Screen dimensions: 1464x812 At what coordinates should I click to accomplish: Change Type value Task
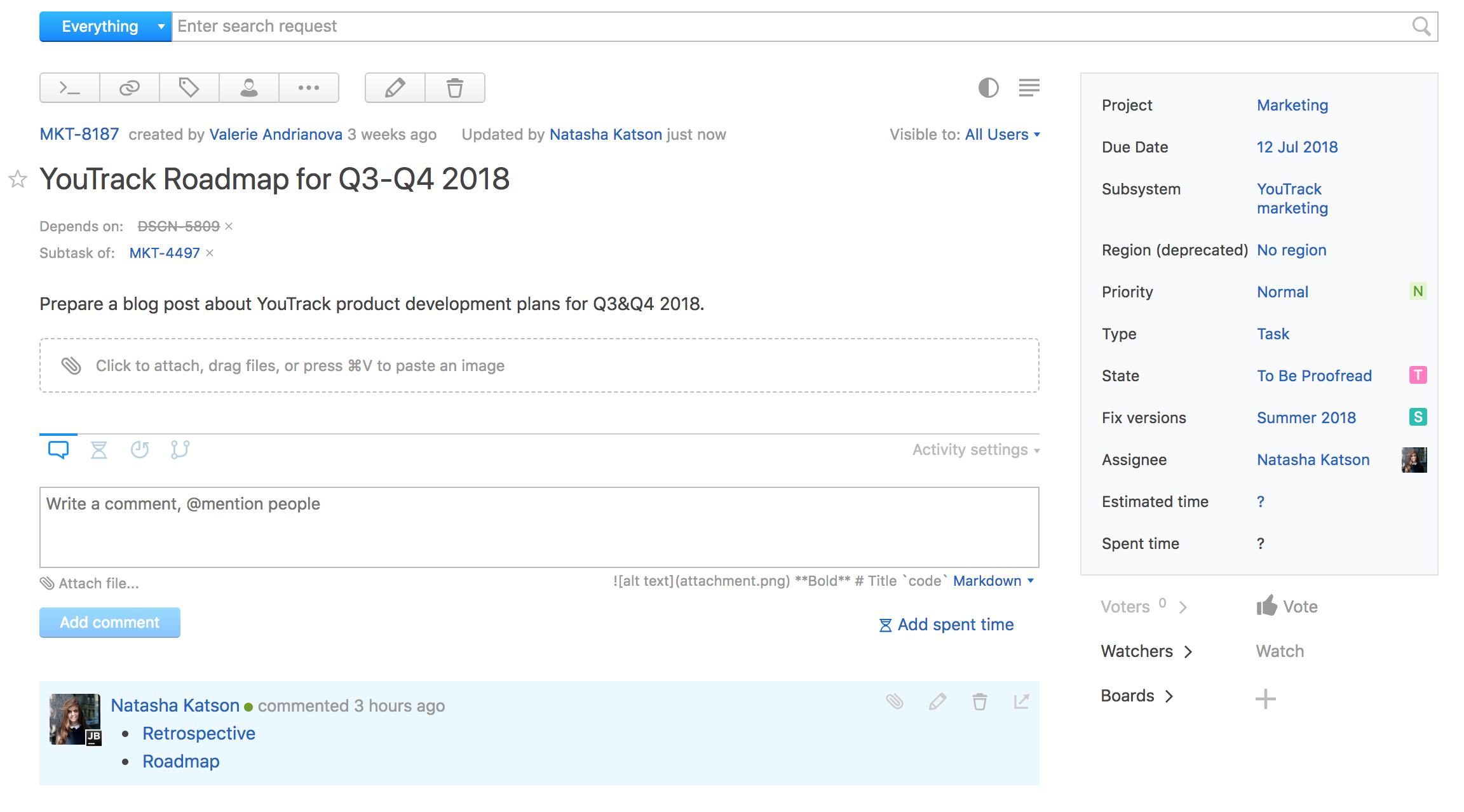pyautogui.click(x=1273, y=334)
